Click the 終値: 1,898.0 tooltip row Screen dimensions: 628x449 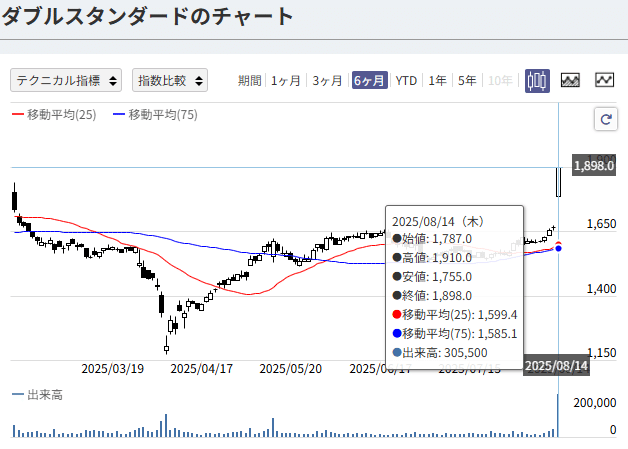pos(432,296)
